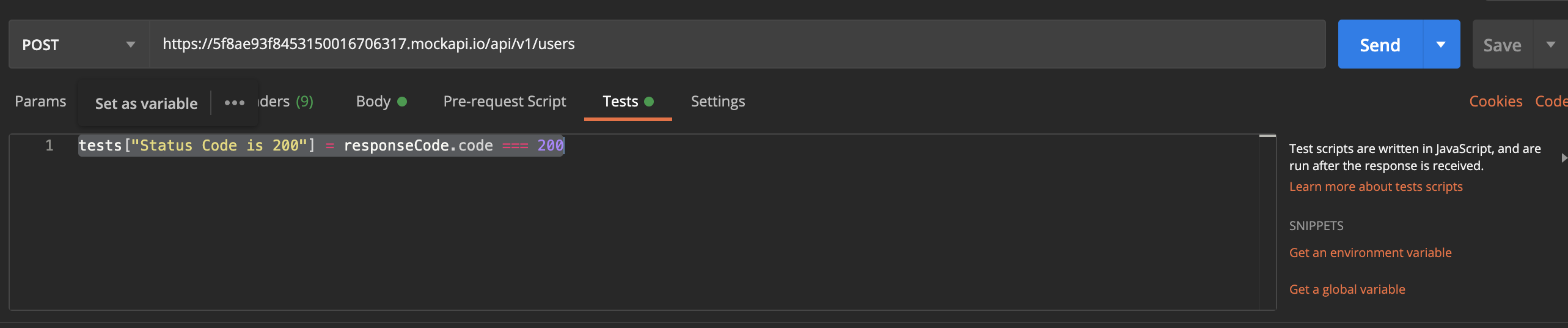This screenshot has height=328, width=1568.
Task: Save the request
Action: click(x=1502, y=45)
